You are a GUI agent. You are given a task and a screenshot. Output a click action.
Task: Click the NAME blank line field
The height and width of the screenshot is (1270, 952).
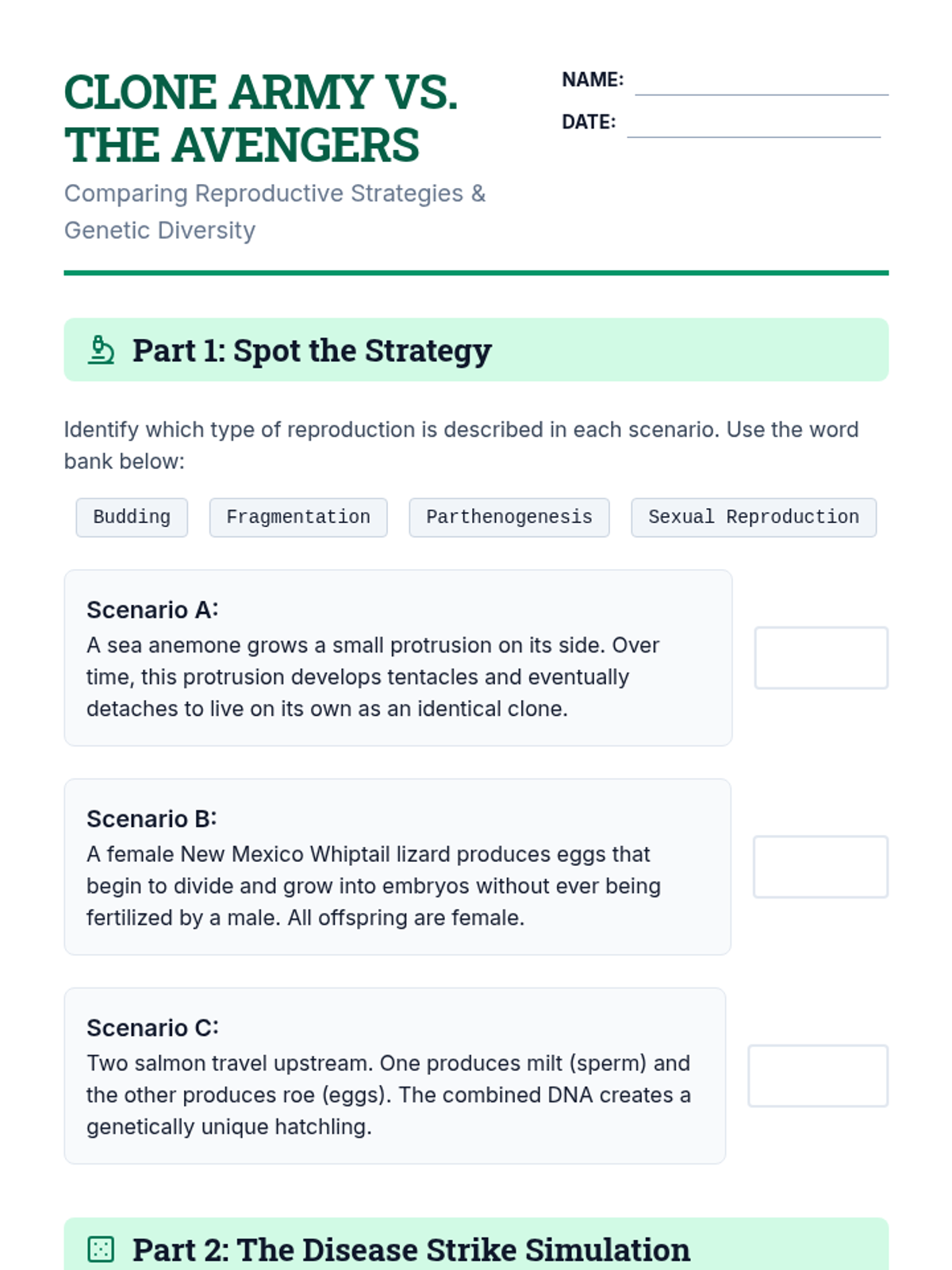761,82
